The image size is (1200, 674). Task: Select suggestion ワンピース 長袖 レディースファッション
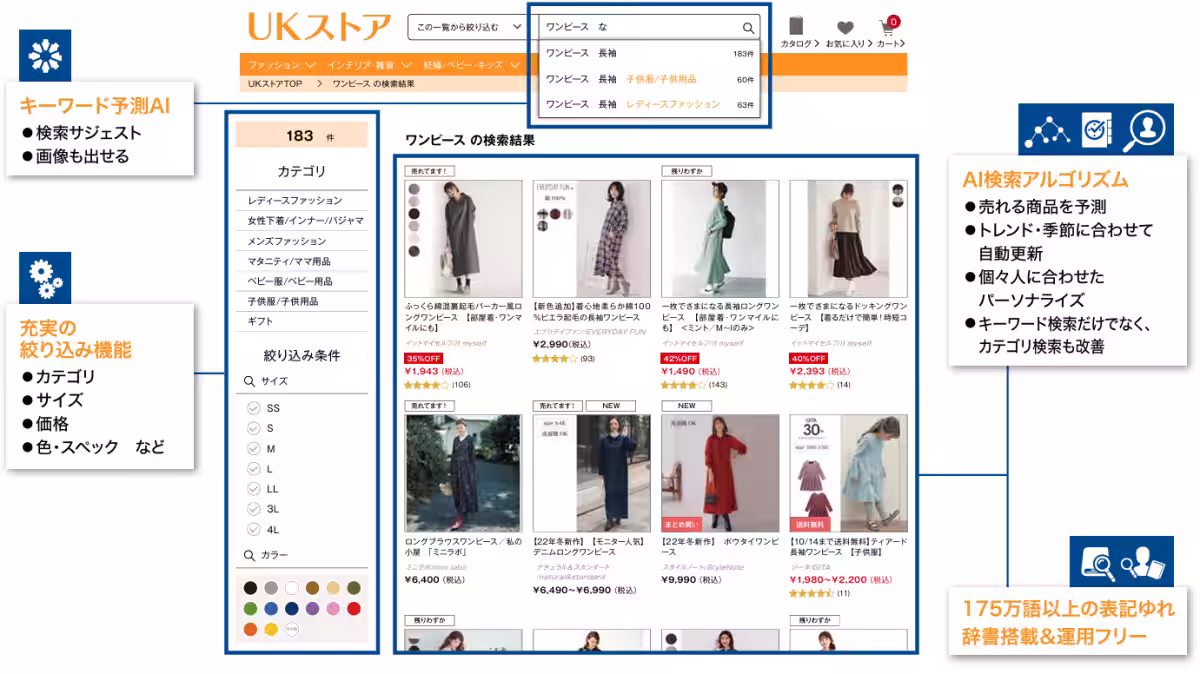point(650,104)
